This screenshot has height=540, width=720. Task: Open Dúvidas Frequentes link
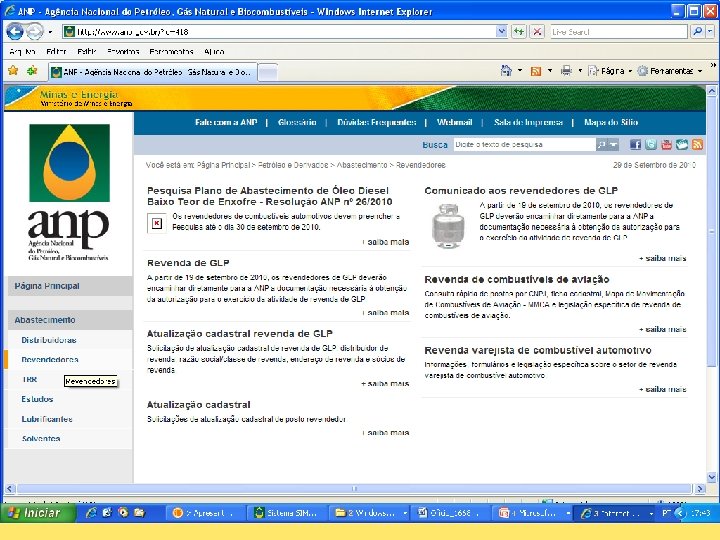(x=377, y=122)
